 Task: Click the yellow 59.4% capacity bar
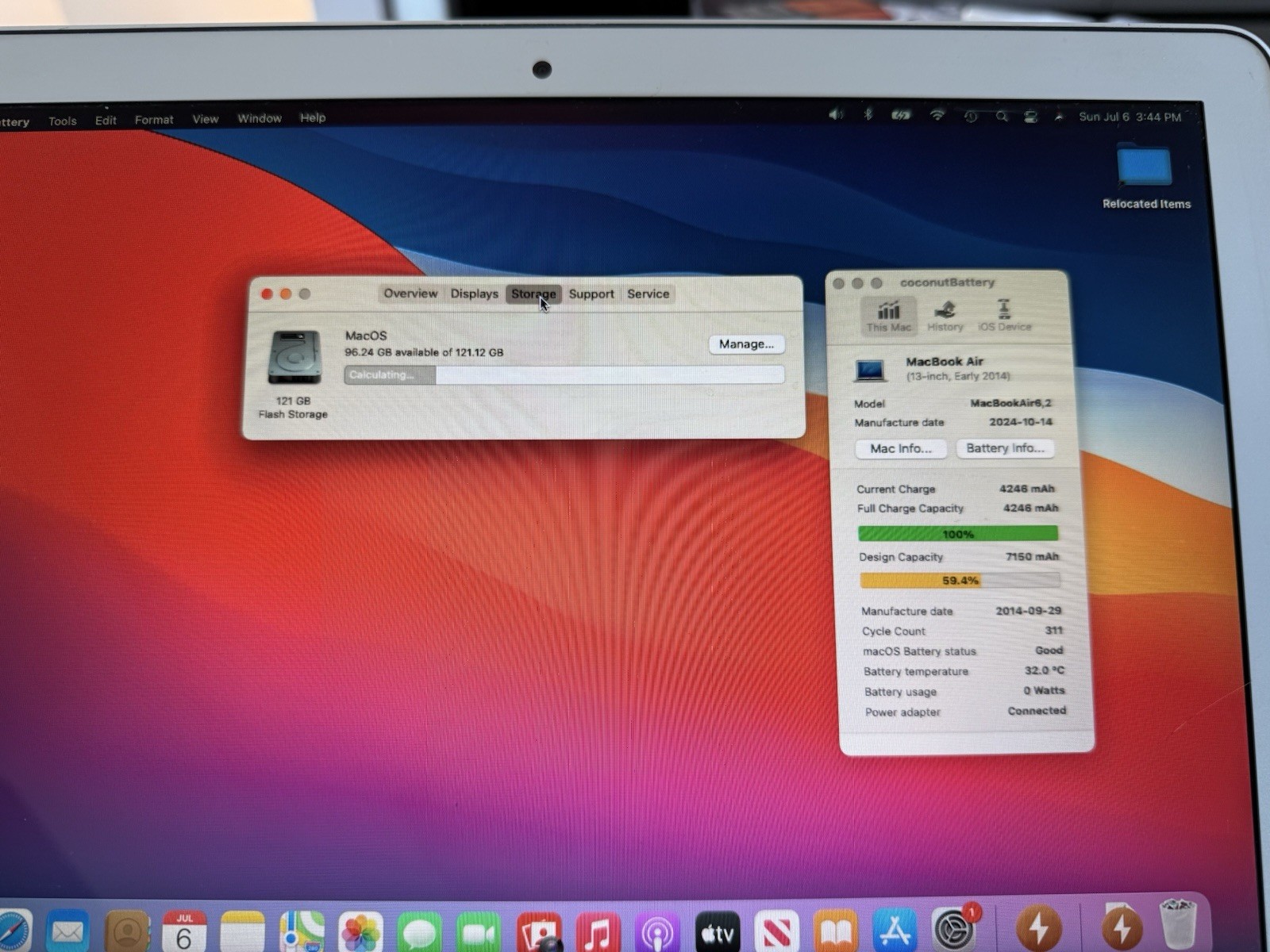960,581
